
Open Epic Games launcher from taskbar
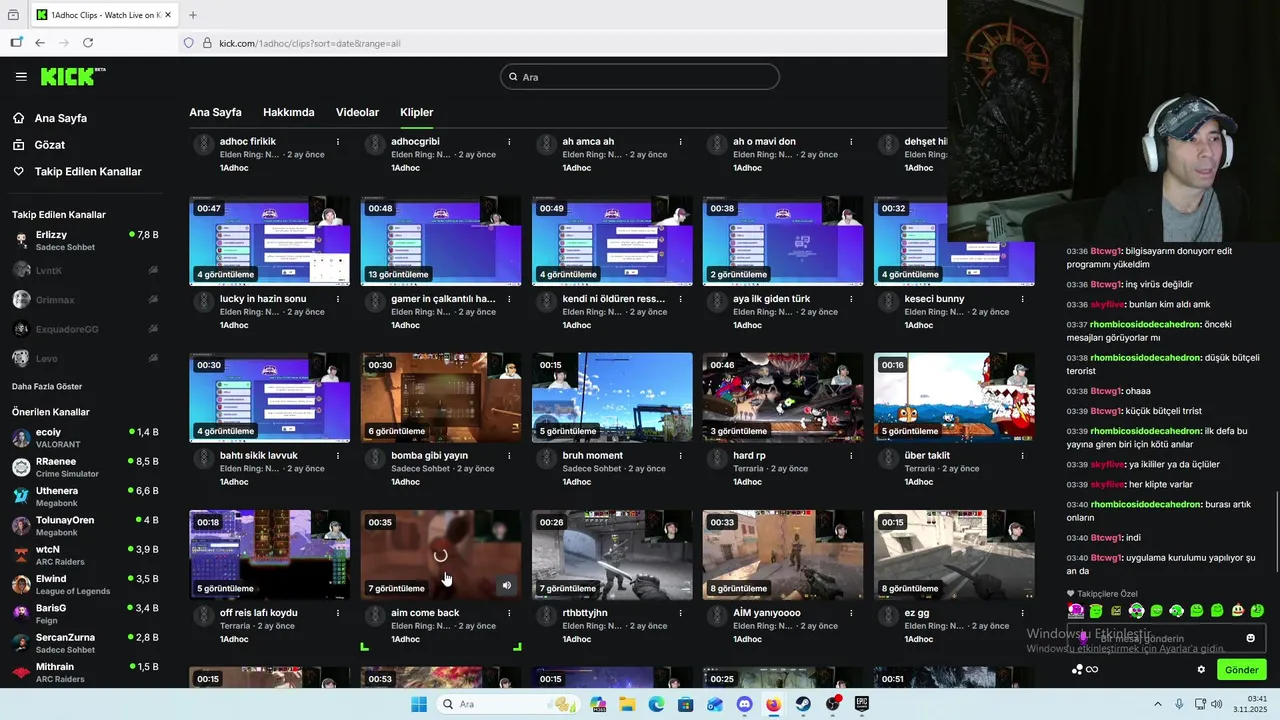pos(862,704)
